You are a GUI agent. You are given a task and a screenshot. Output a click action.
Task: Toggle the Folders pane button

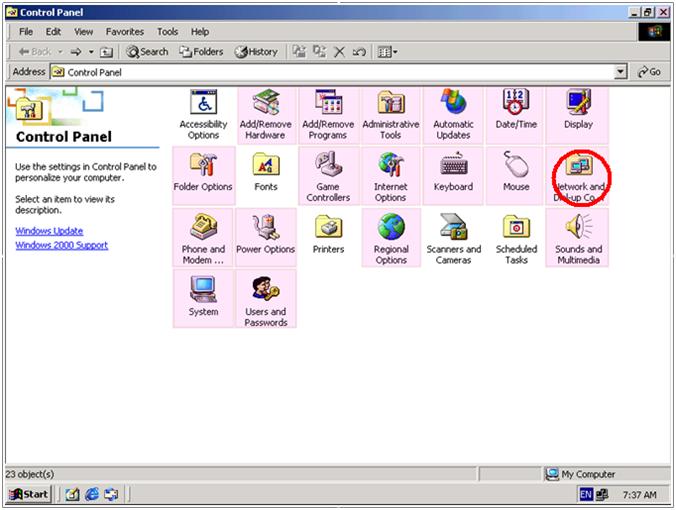pos(201,52)
